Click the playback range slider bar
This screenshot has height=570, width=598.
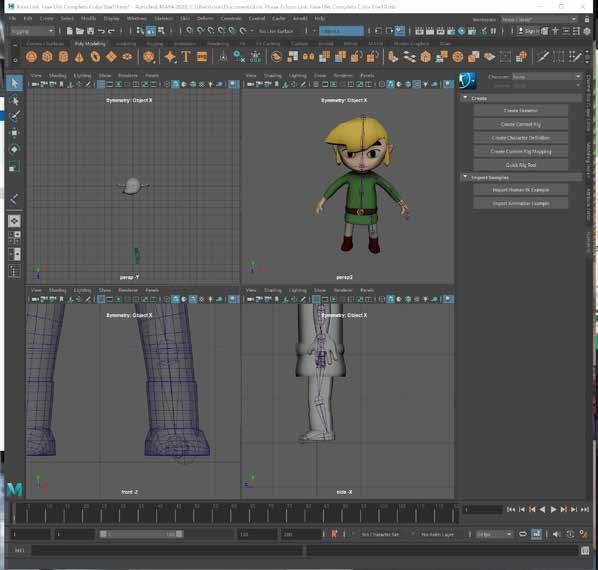(x=141, y=534)
